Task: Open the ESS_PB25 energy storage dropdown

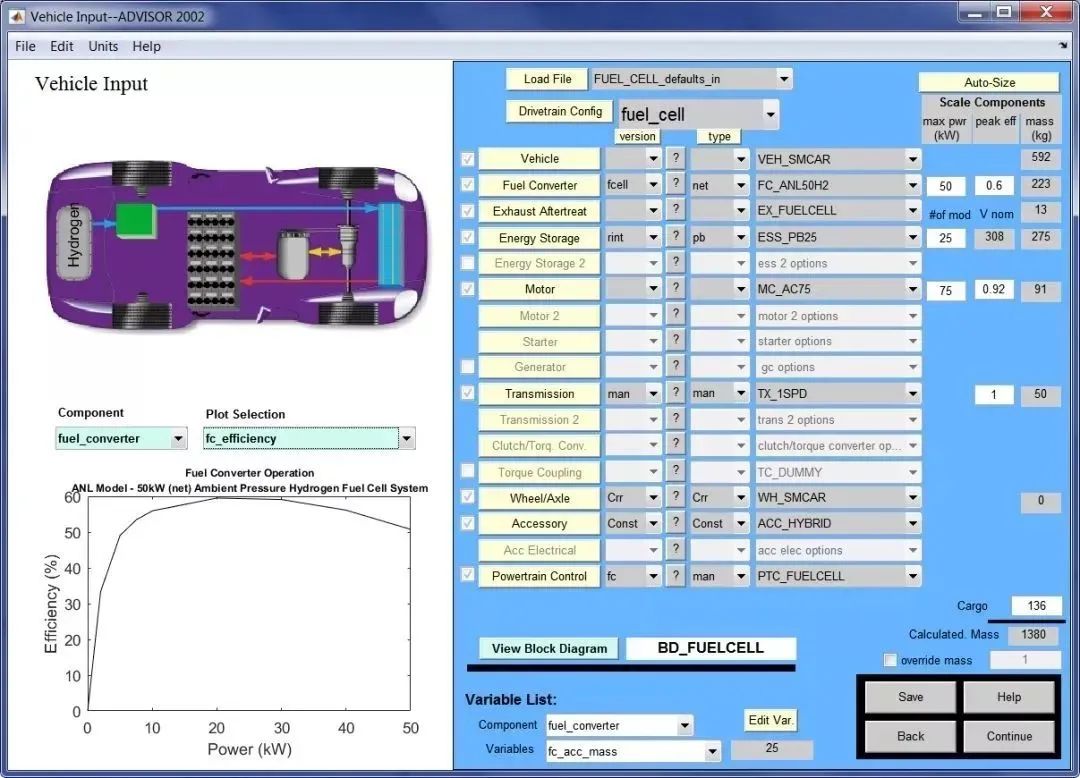Action: click(x=838, y=237)
